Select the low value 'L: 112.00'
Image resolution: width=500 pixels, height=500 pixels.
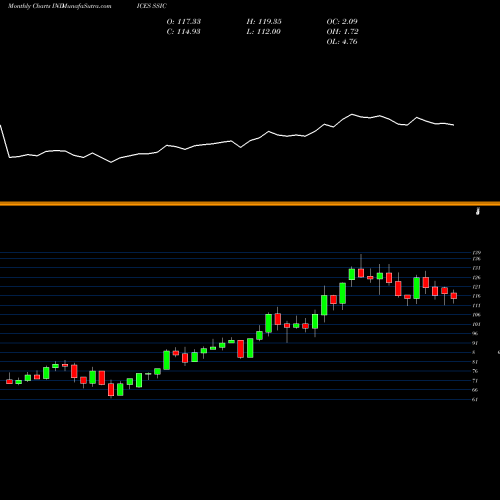(x=264, y=32)
